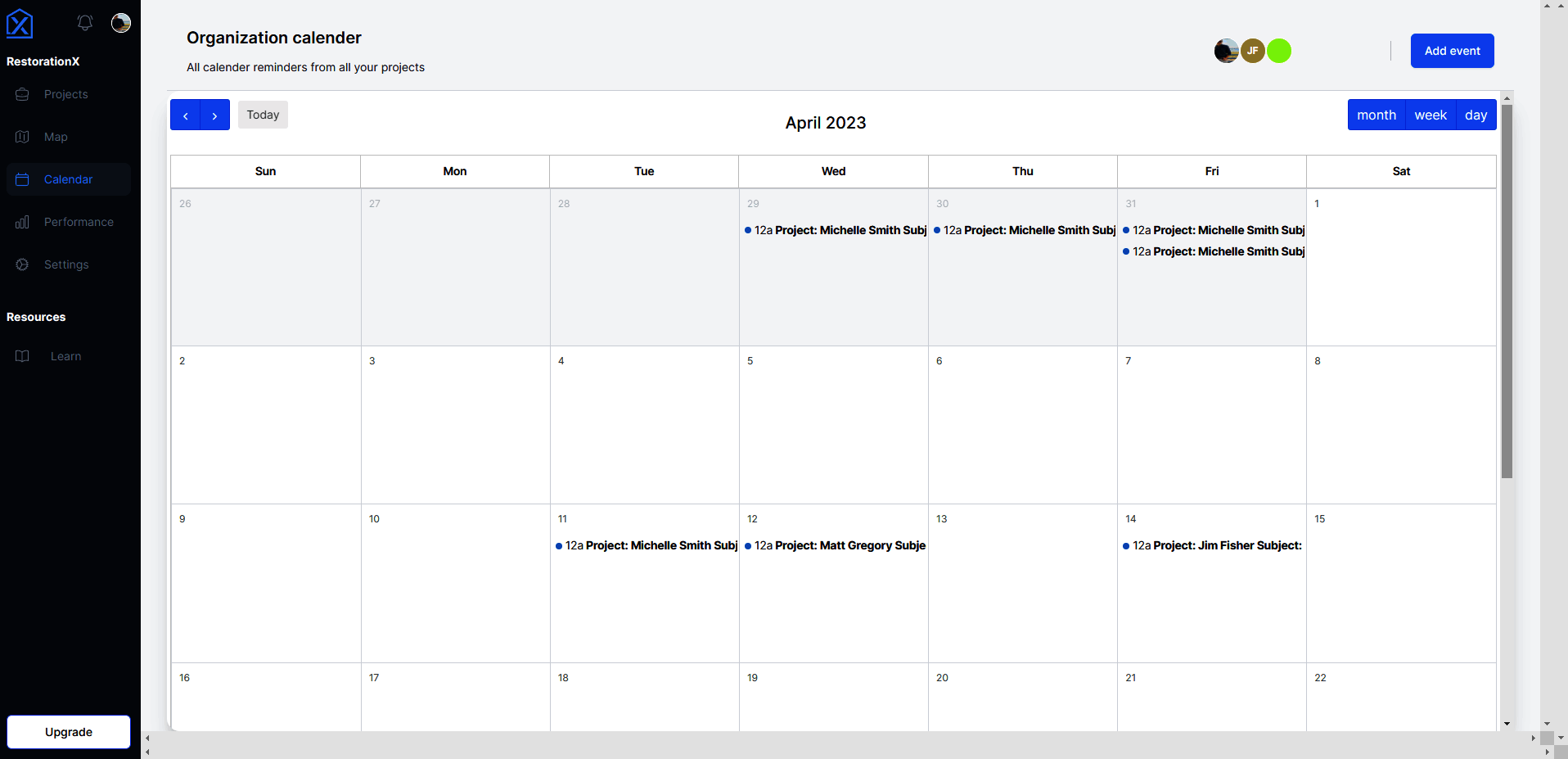
Task: Enable month view mode
Action: coord(1377,115)
